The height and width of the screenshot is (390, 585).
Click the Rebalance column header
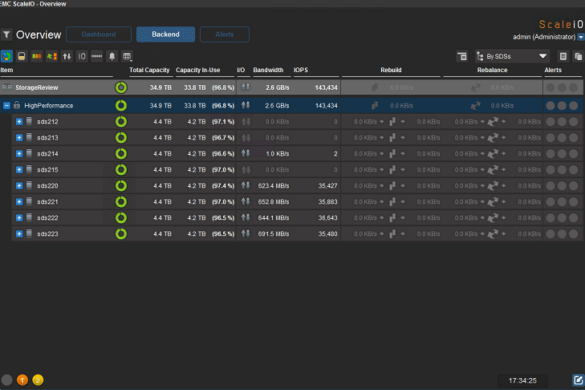[492, 70]
